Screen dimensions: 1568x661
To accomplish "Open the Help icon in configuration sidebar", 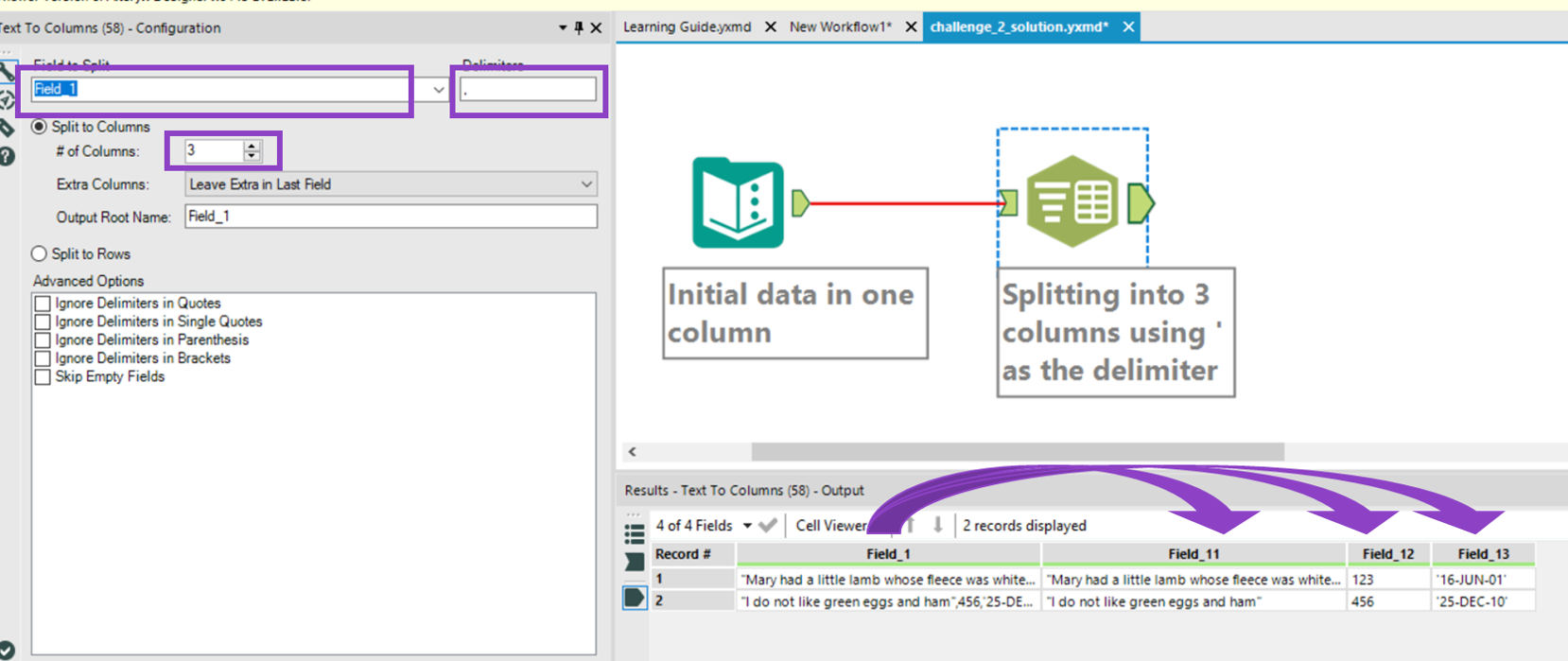I will pyautogui.click(x=8, y=157).
